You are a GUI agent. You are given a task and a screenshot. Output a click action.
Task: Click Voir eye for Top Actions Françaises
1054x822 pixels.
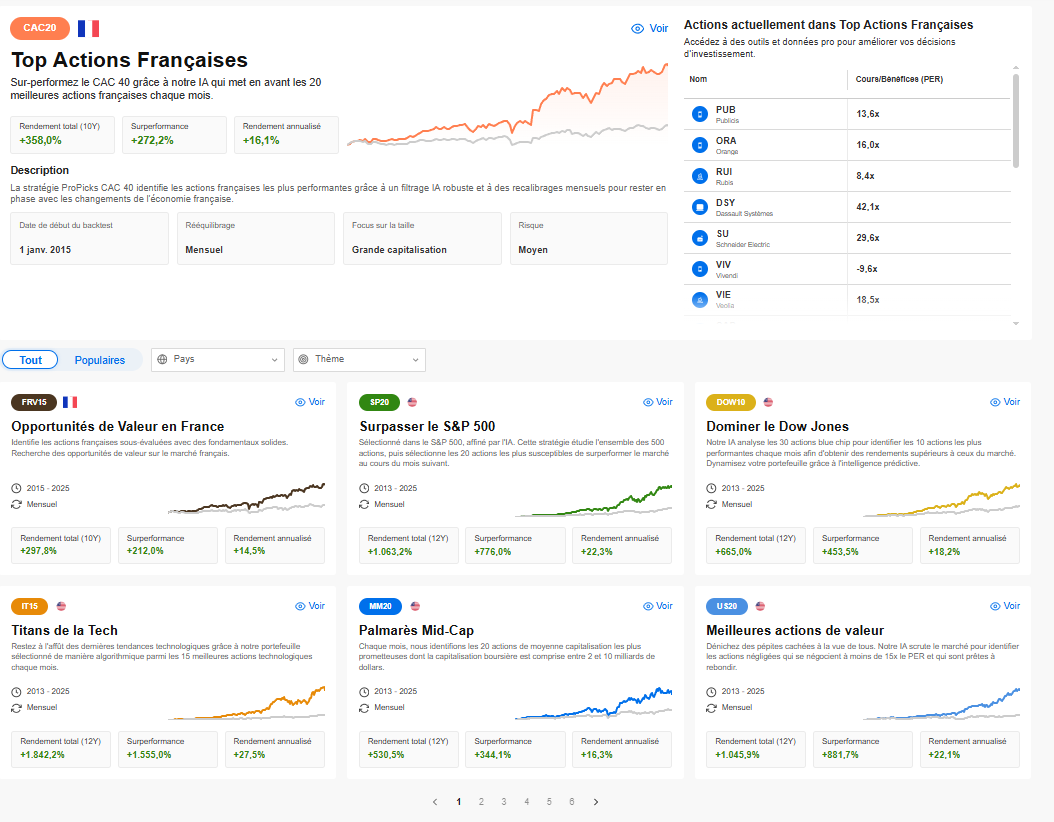pos(649,28)
